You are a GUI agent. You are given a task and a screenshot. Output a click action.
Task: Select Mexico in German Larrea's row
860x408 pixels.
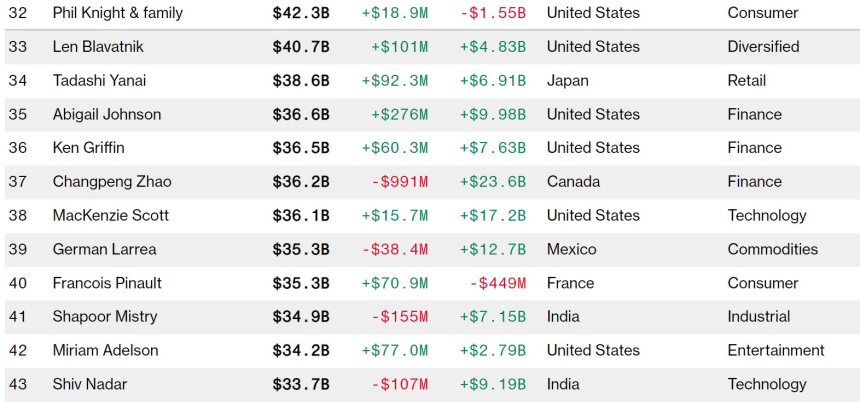(x=571, y=249)
